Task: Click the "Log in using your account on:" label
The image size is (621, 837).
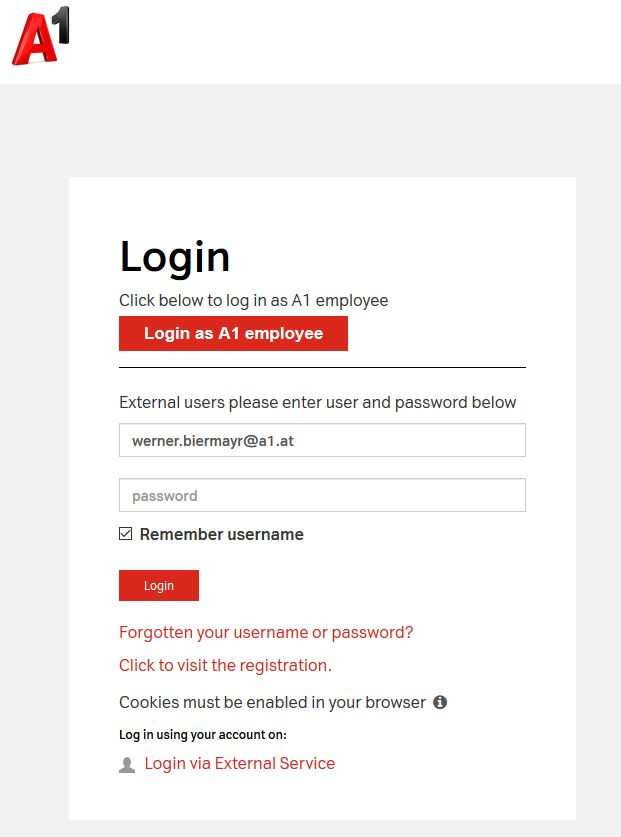Action: (x=203, y=734)
